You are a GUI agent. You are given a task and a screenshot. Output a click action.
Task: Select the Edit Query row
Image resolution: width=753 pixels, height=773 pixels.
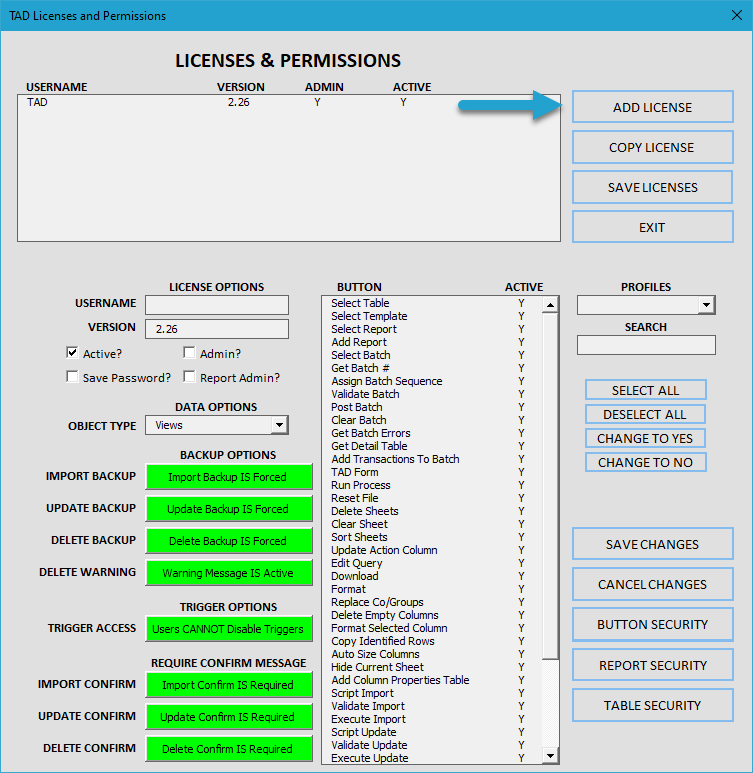pyautogui.click(x=431, y=563)
